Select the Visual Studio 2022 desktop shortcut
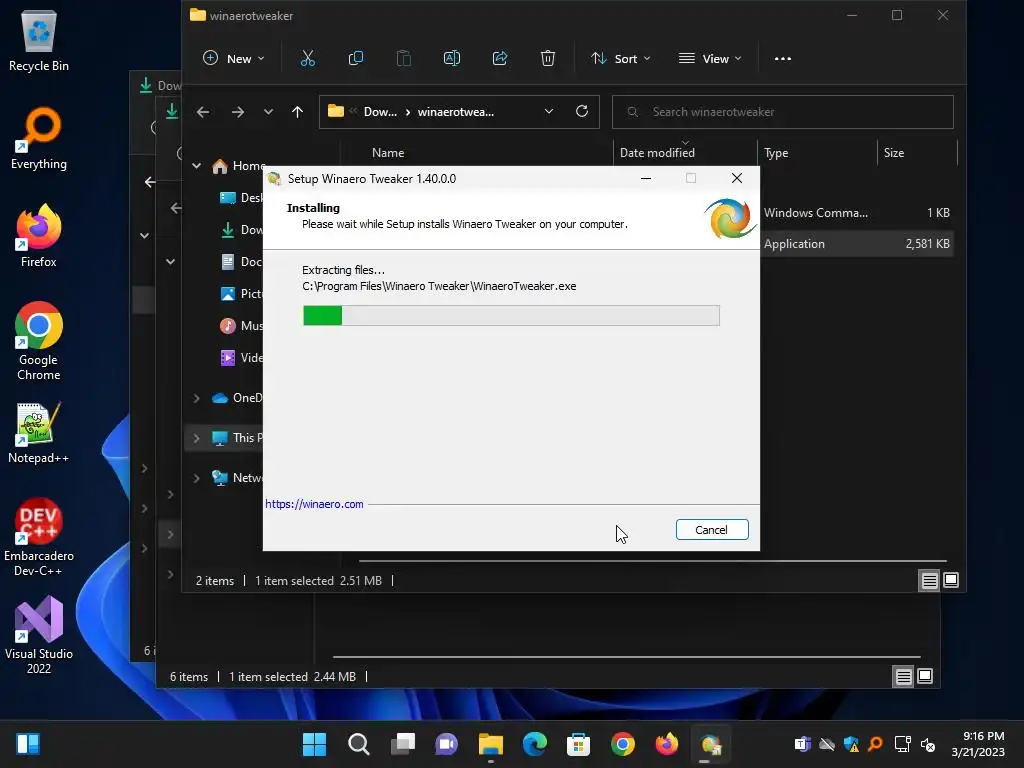This screenshot has height=768, width=1024. tap(39, 635)
